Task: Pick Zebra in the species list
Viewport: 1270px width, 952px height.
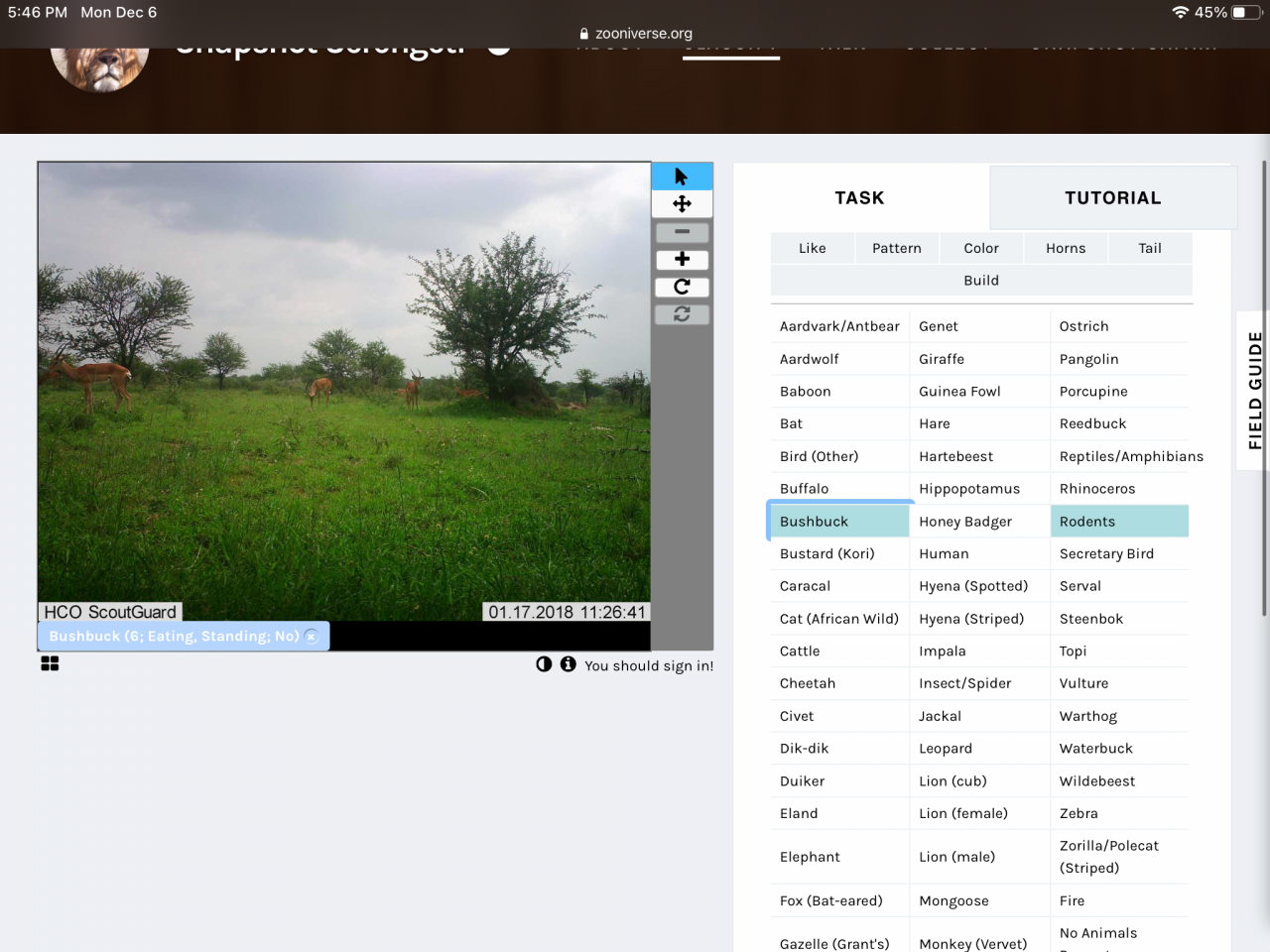Action: click(x=1119, y=813)
